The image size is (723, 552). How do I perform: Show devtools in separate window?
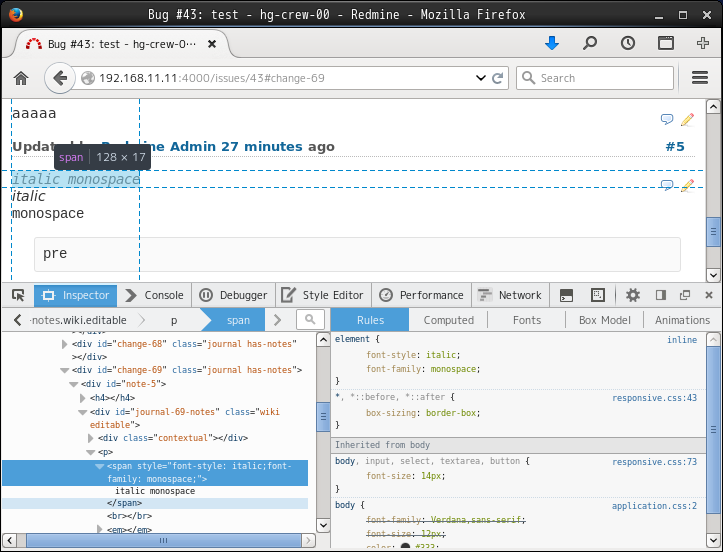tap(685, 295)
